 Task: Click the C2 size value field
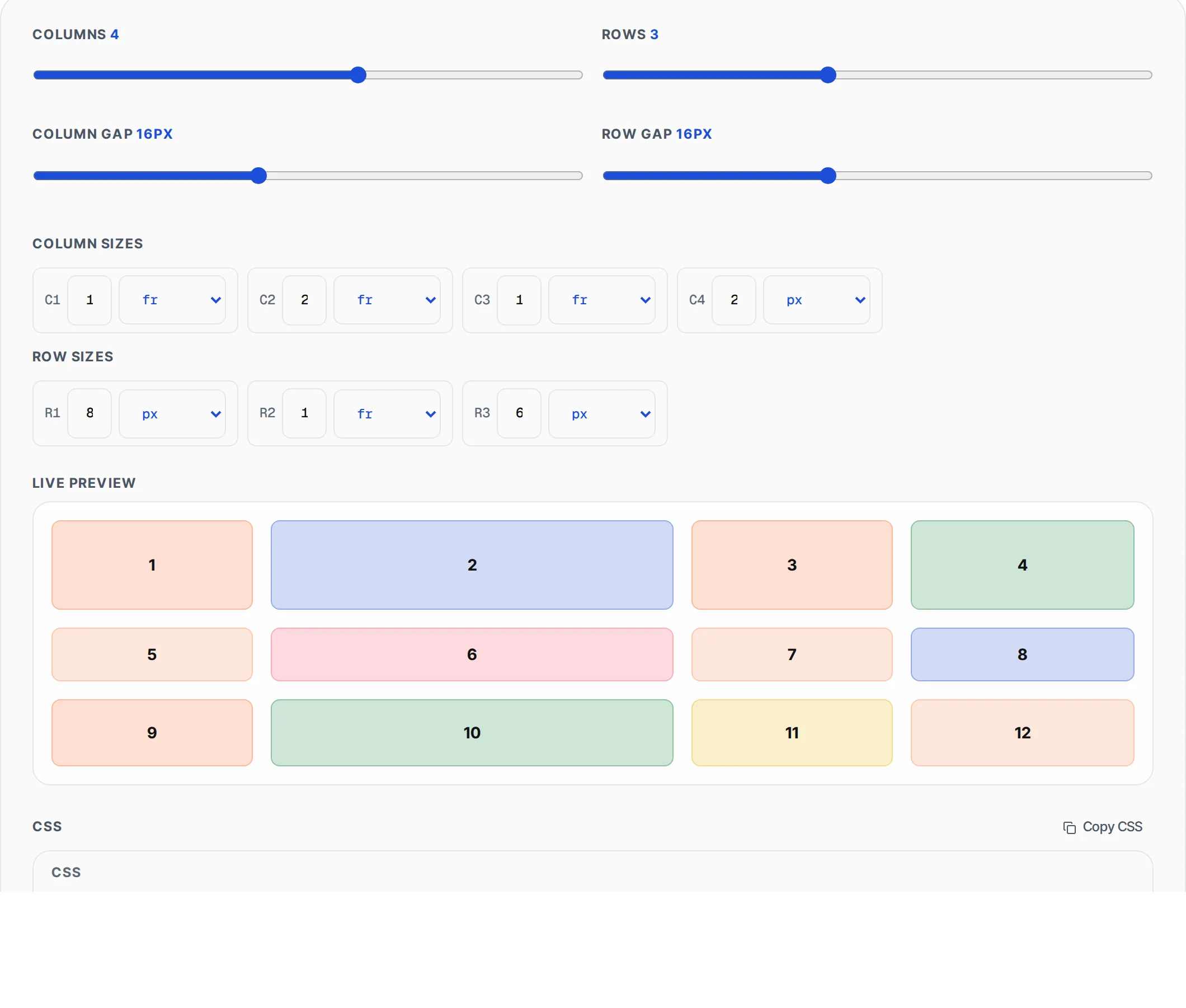[x=305, y=300]
